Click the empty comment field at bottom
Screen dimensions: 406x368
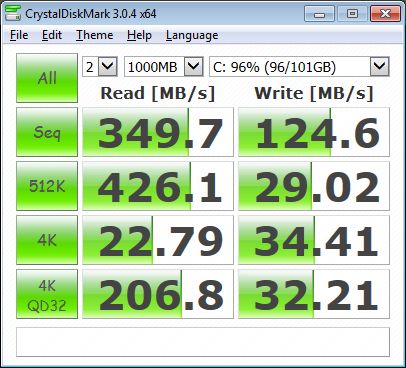[203, 342]
